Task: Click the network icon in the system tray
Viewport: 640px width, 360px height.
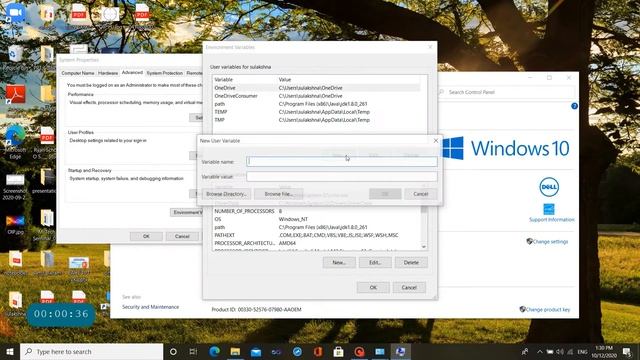Action: [570, 351]
